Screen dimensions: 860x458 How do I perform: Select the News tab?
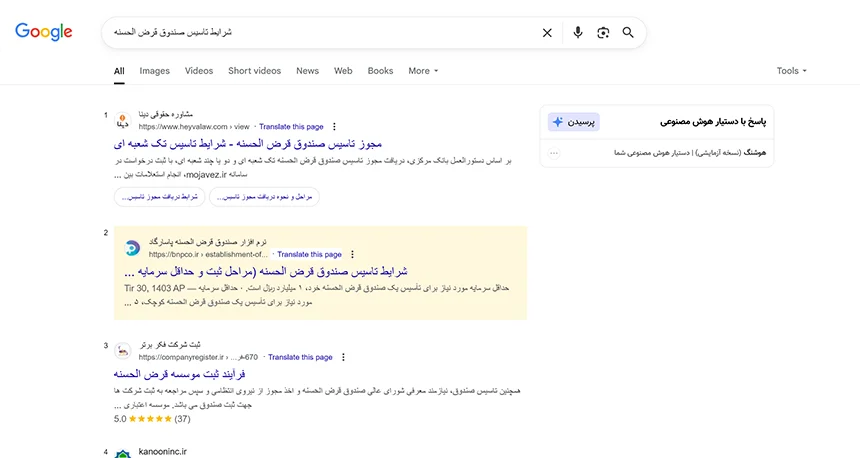(x=307, y=71)
